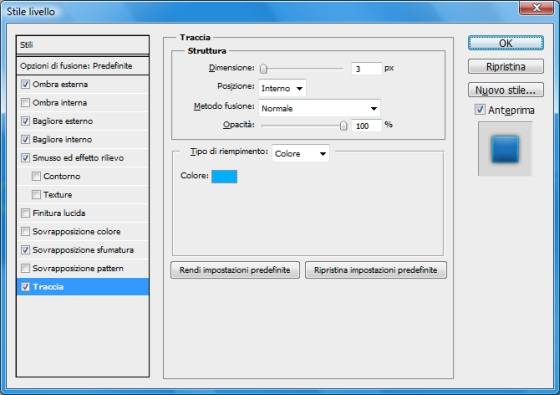Enable the Texture checkbox
Screen dimensions: 560x395
pos(36,195)
